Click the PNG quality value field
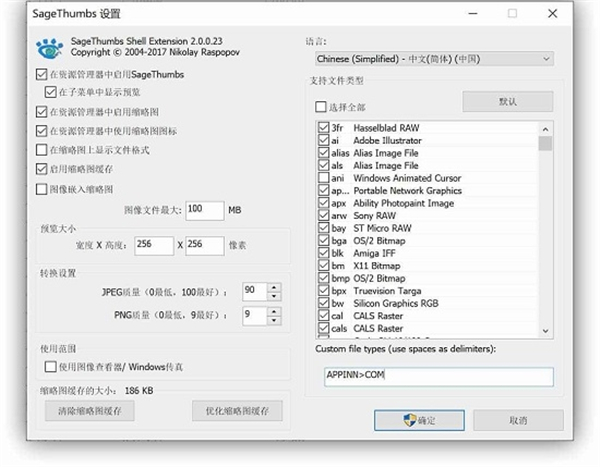 (x=254, y=316)
